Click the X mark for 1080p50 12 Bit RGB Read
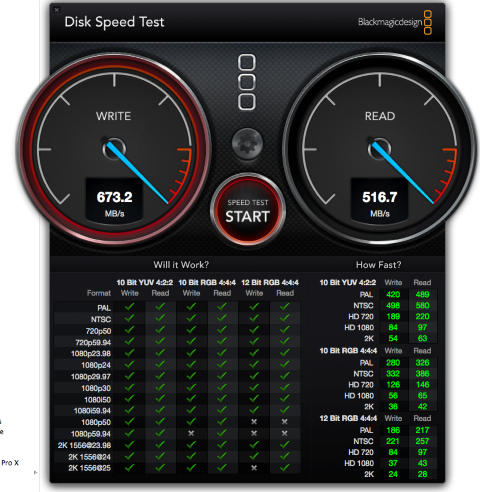Image resolution: width=480 pixels, height=492 pixels. pyautogui.click(x=284, y=422)
